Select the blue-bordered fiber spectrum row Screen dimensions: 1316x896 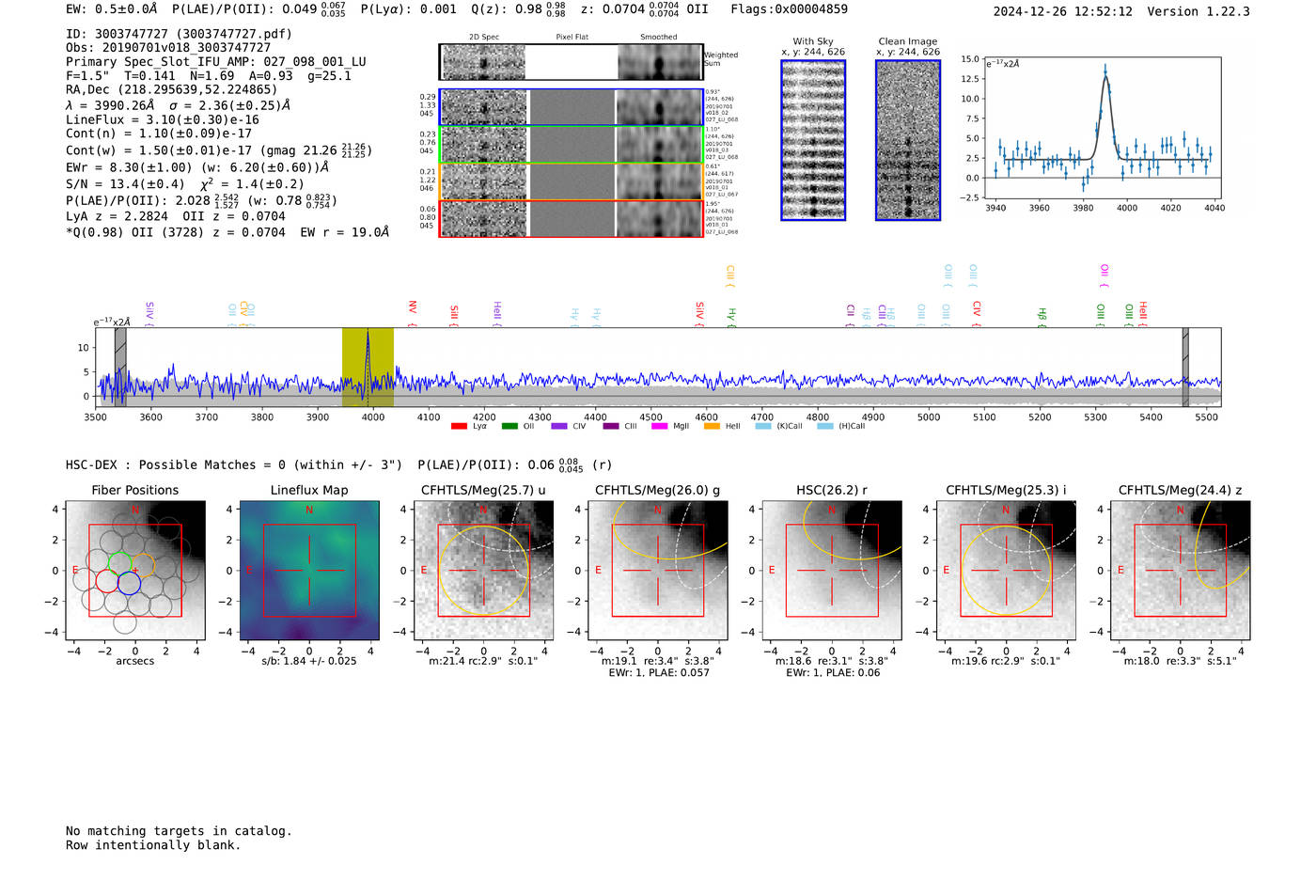click(x=572, y=107)
